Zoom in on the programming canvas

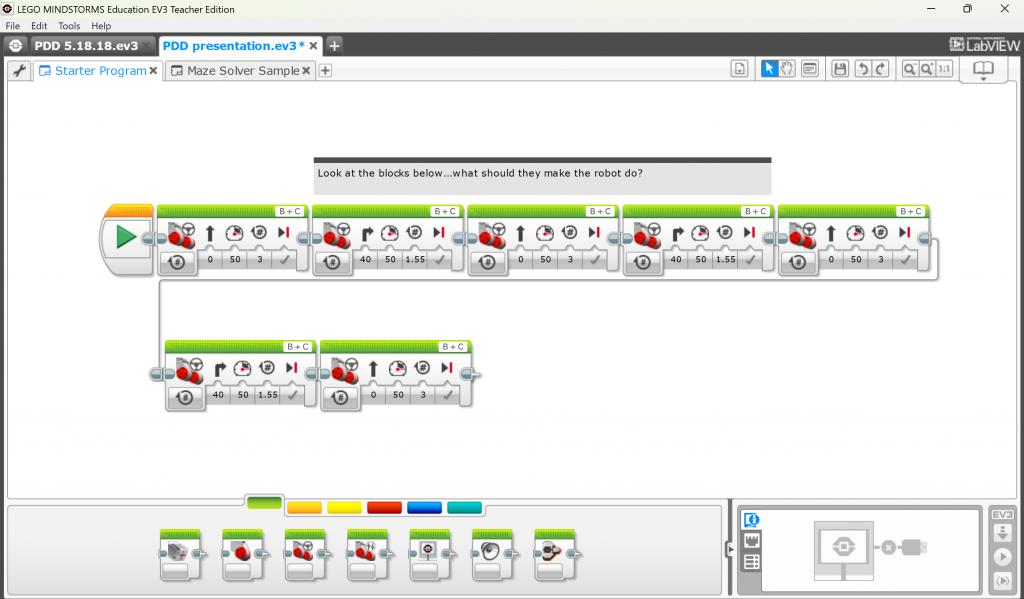tap(927, 69)
